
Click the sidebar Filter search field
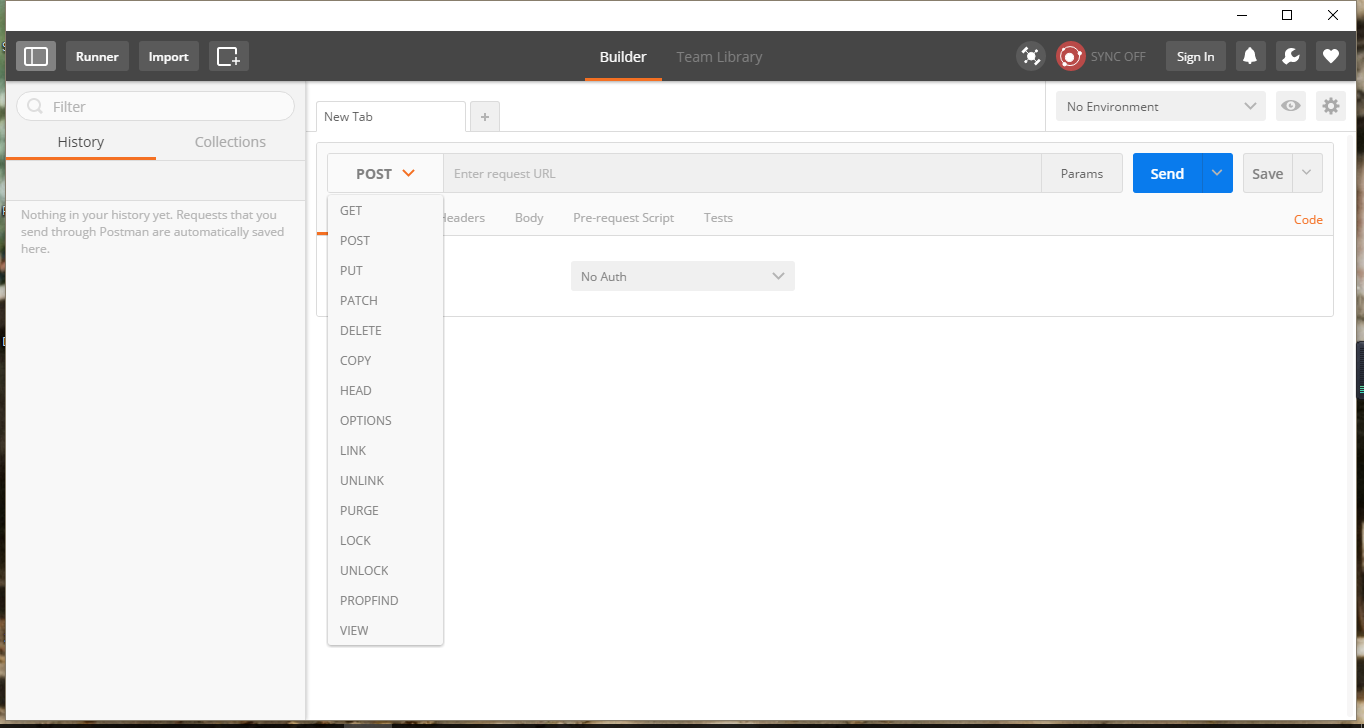pyautogui.click(x=155, y=106)
